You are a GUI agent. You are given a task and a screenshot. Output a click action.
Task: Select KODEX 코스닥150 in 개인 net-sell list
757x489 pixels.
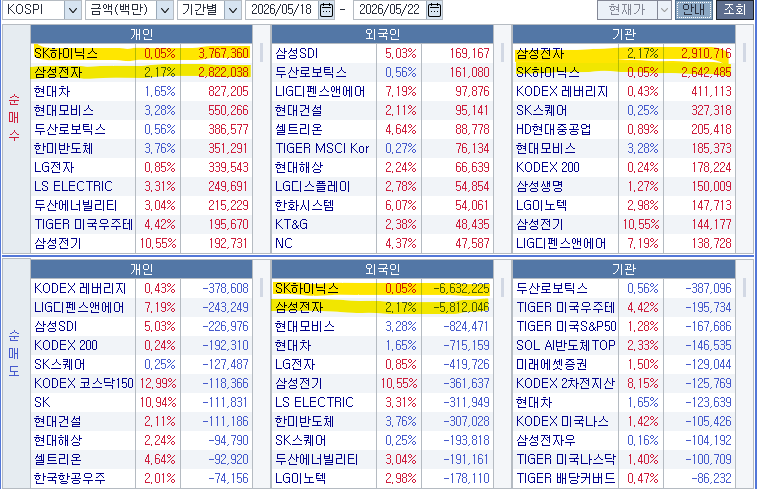(x=84, y=383)
